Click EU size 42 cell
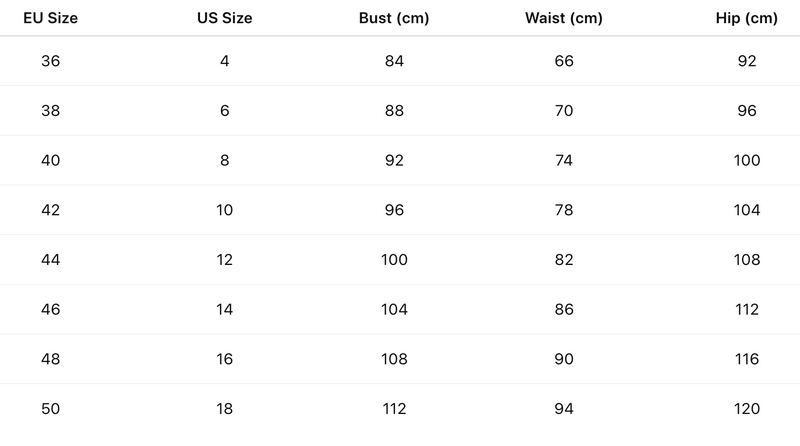 51,210
